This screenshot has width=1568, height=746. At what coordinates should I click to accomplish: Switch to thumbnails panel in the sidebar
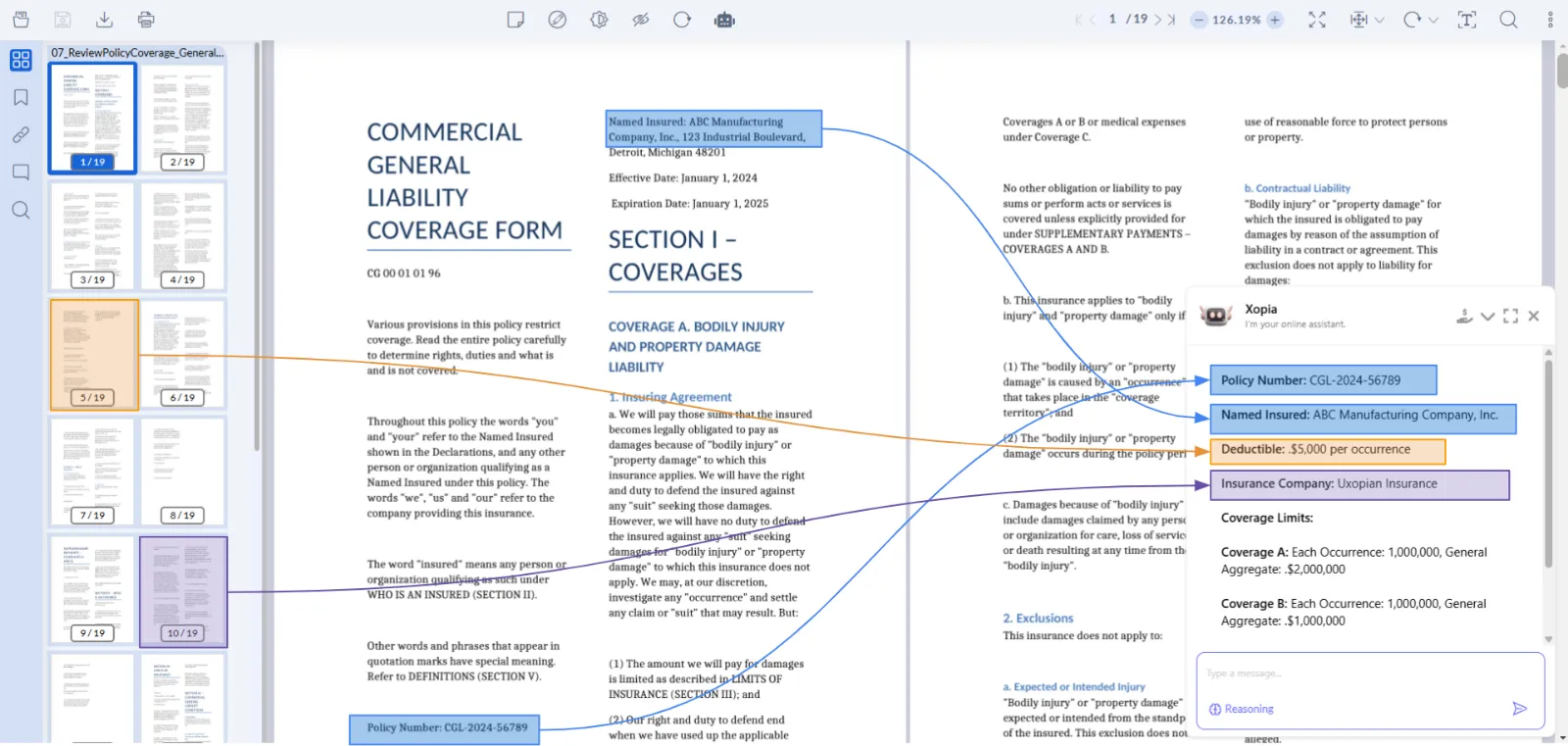pos(21,60)
